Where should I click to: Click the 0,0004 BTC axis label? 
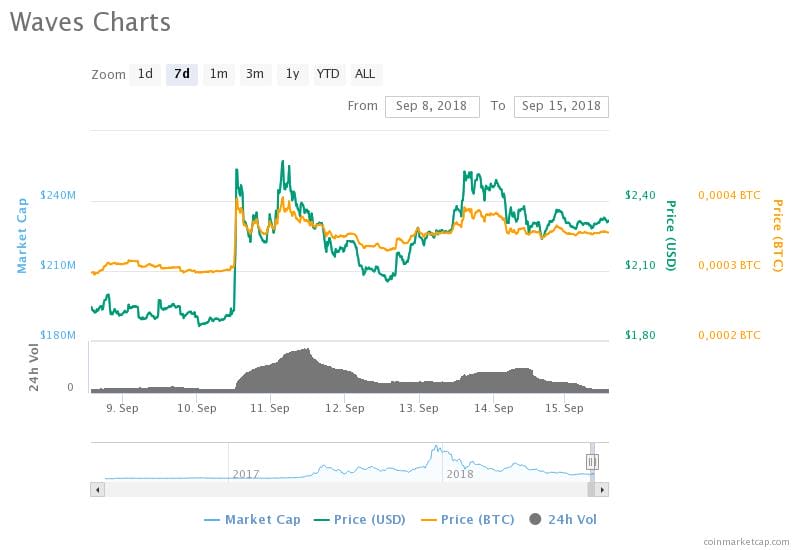coord(729,195)
